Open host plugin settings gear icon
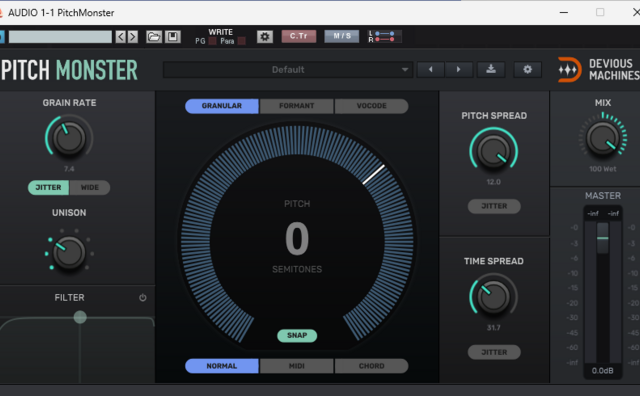The image size is (640, 396). [264, 37]
